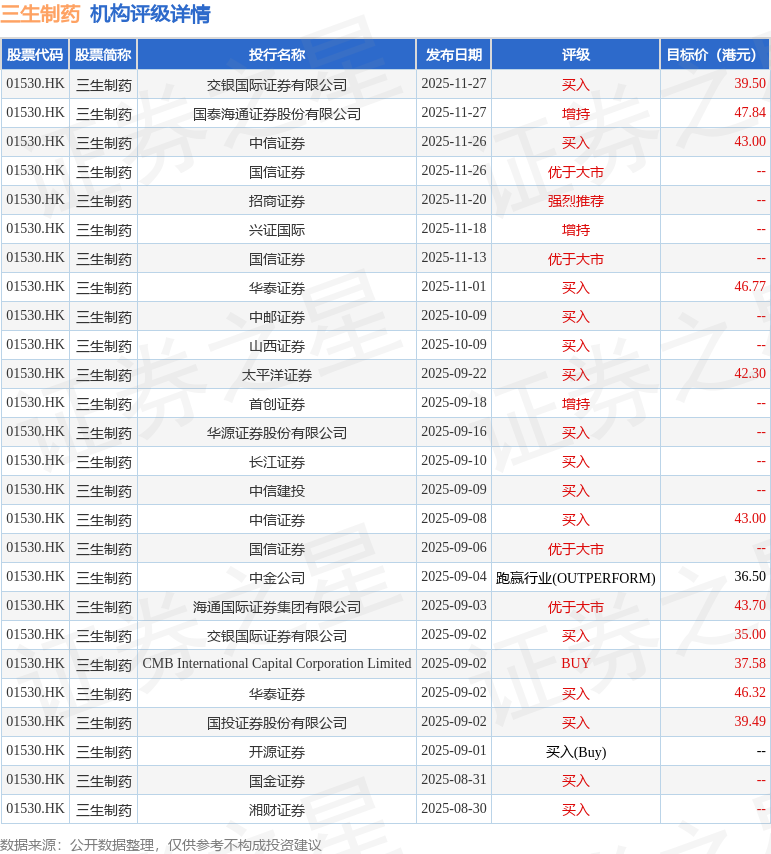Image resolution: width=771 pixels, height=854 pixels.
Task: Click 开源证券 broker name
Action: tap(277, 752)
